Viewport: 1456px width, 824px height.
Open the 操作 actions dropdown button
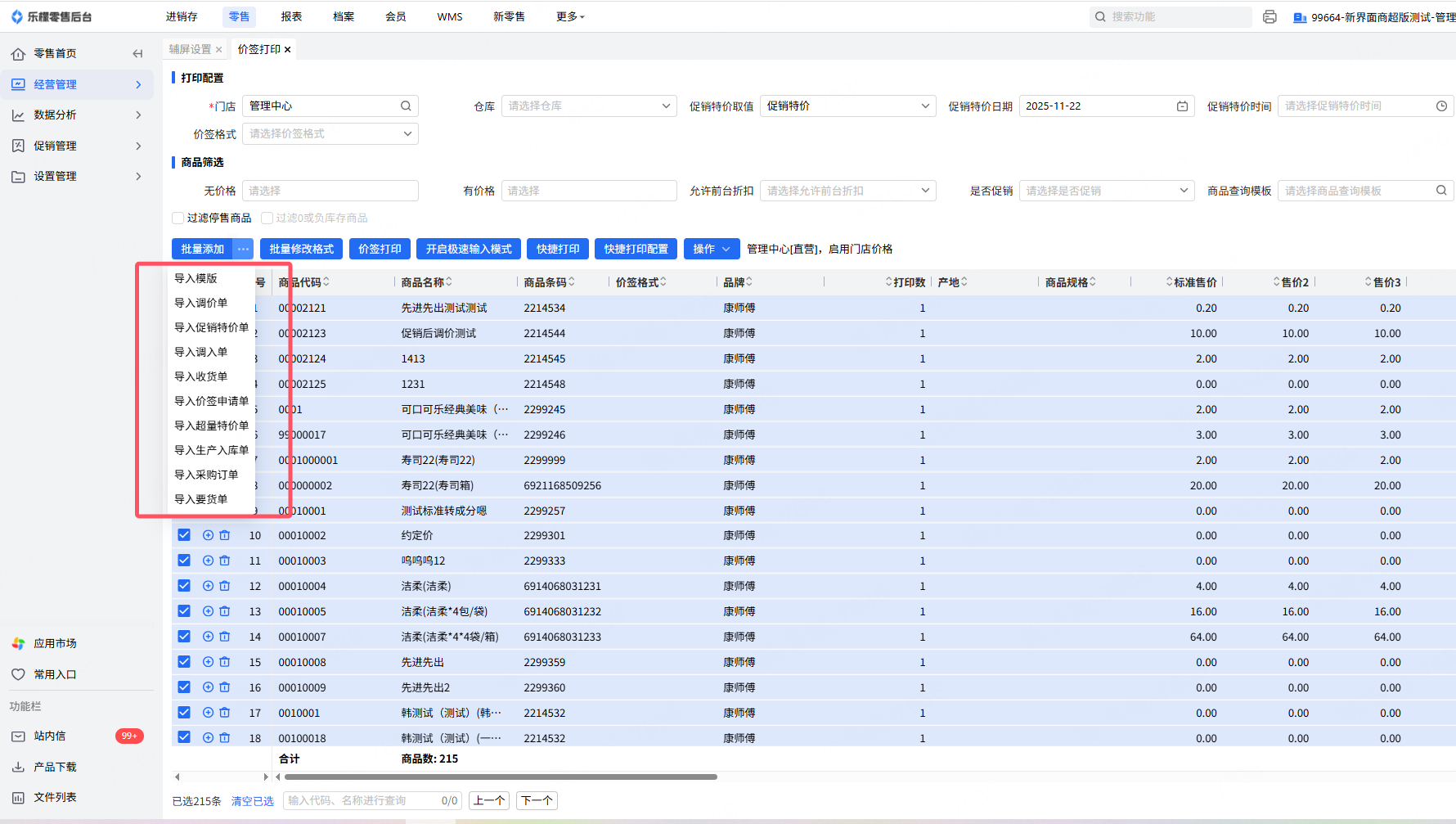(711, 250)
